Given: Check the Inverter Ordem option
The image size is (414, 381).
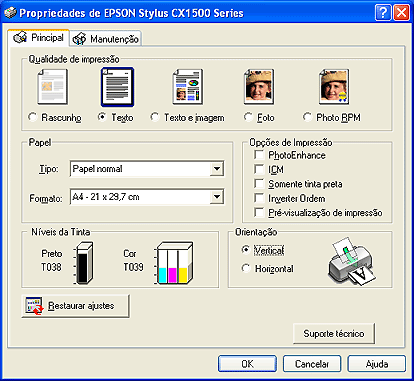Looking at the screenshot, I should (259, 198).
